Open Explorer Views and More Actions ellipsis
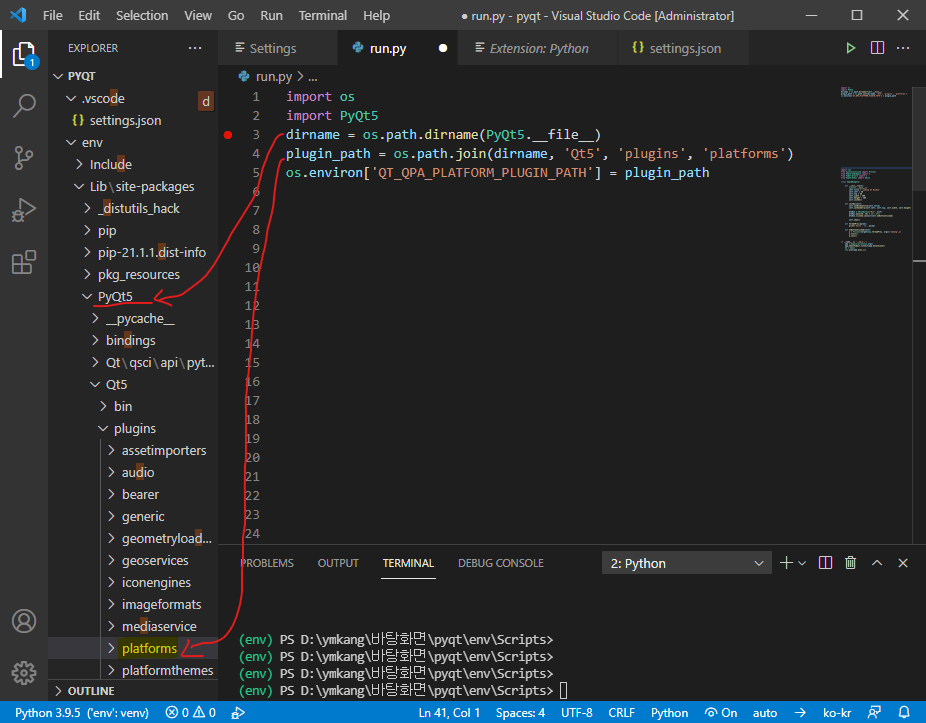926x723 pixels. (x=195, y=48)
